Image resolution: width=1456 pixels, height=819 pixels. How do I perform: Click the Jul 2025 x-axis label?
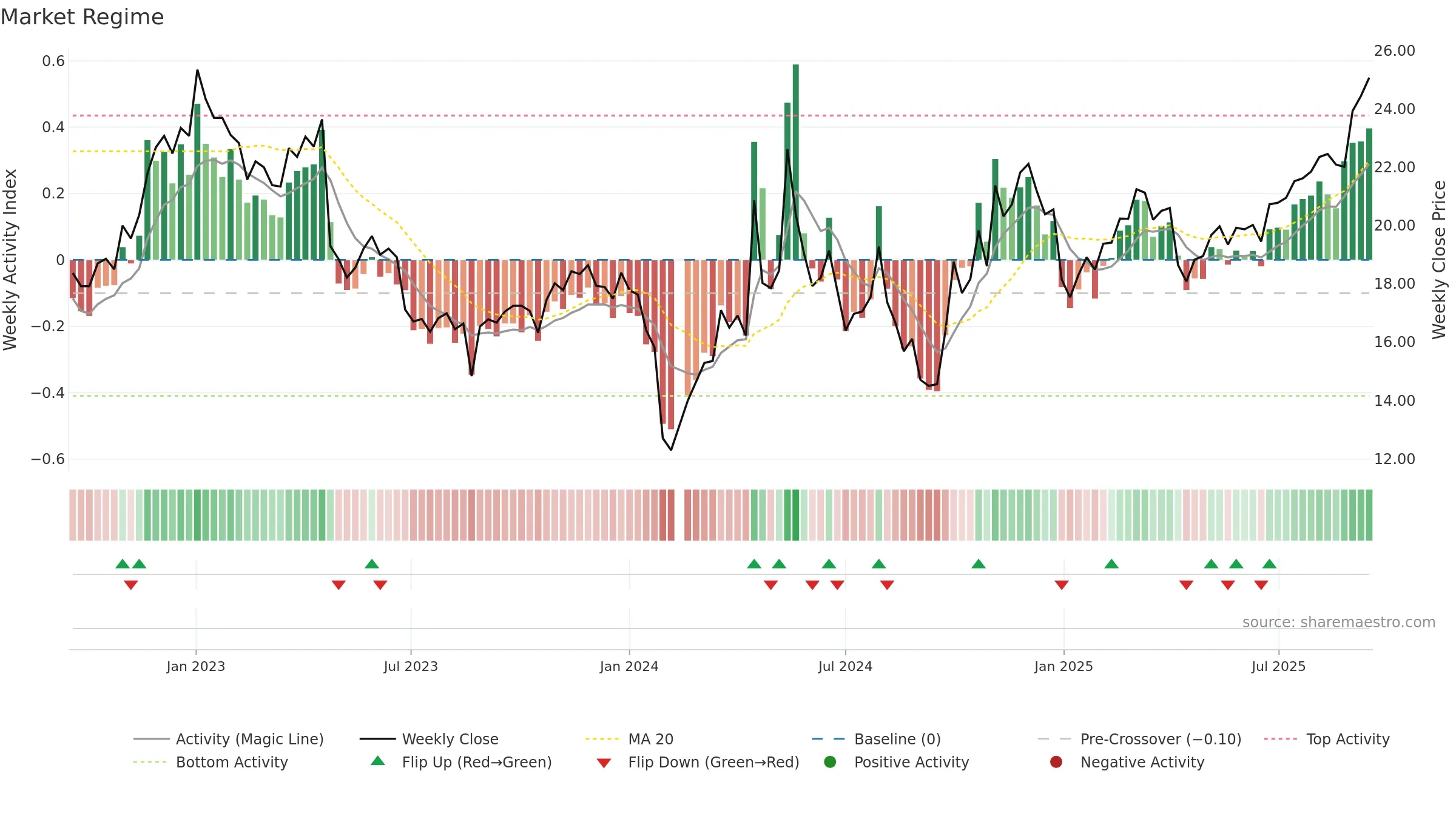1278,666
